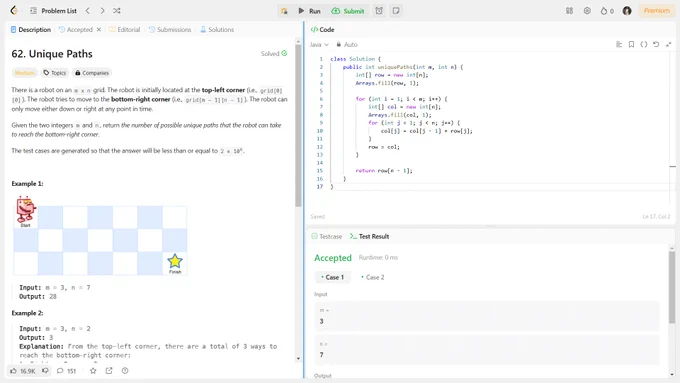Image resolution: width=680 pixels, height=383 pixels.
Task: Click the Accepted result heading
Action: tap(333, 258)
